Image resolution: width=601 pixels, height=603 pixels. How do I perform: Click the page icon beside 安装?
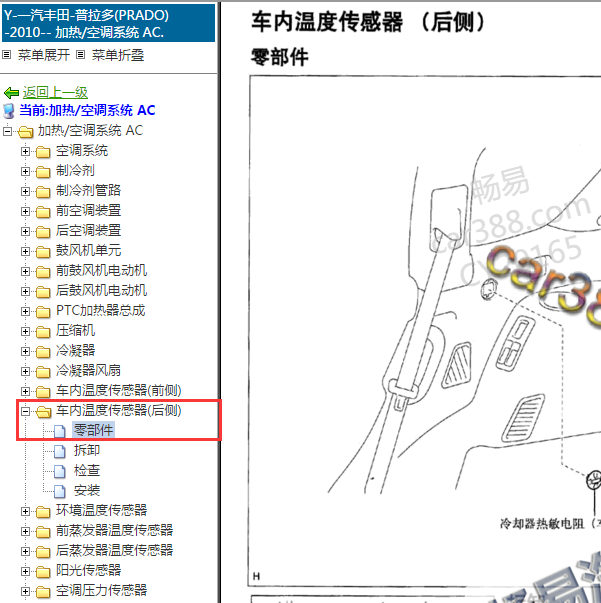point(60,491)
